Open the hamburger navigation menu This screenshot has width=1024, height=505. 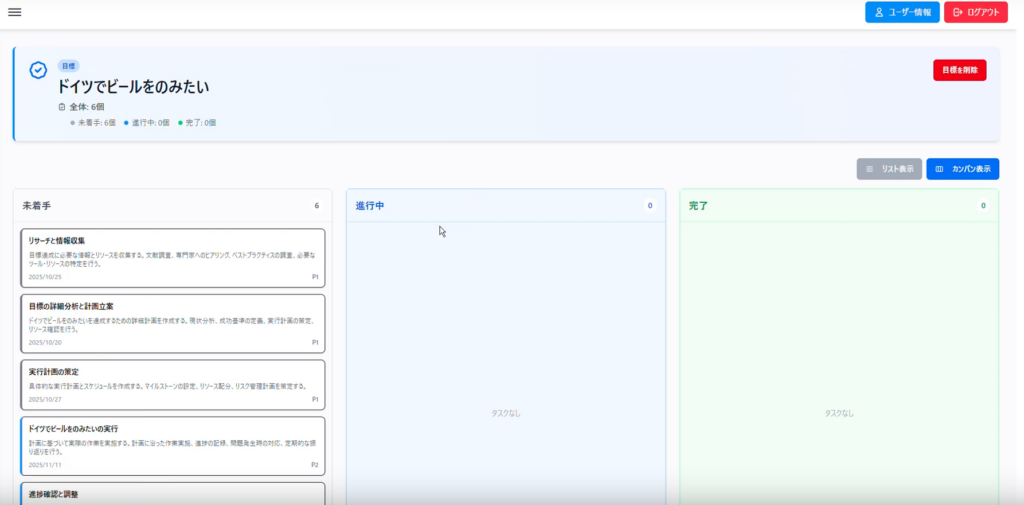15,12
